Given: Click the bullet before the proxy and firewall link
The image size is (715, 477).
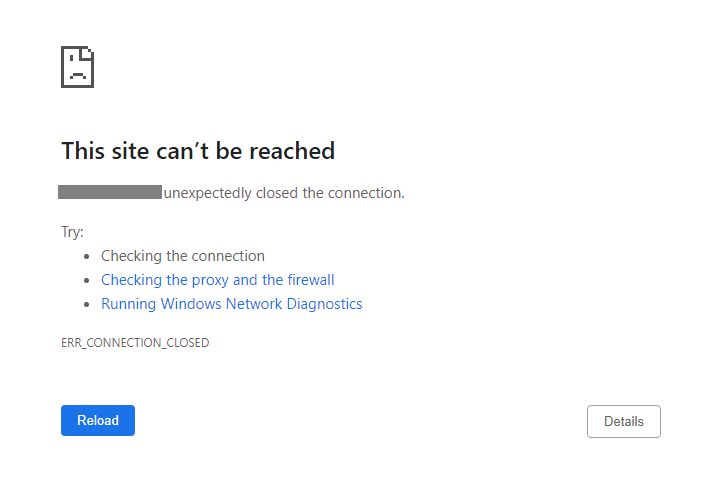Looking at the screenshot, I should tap(87, 280).
